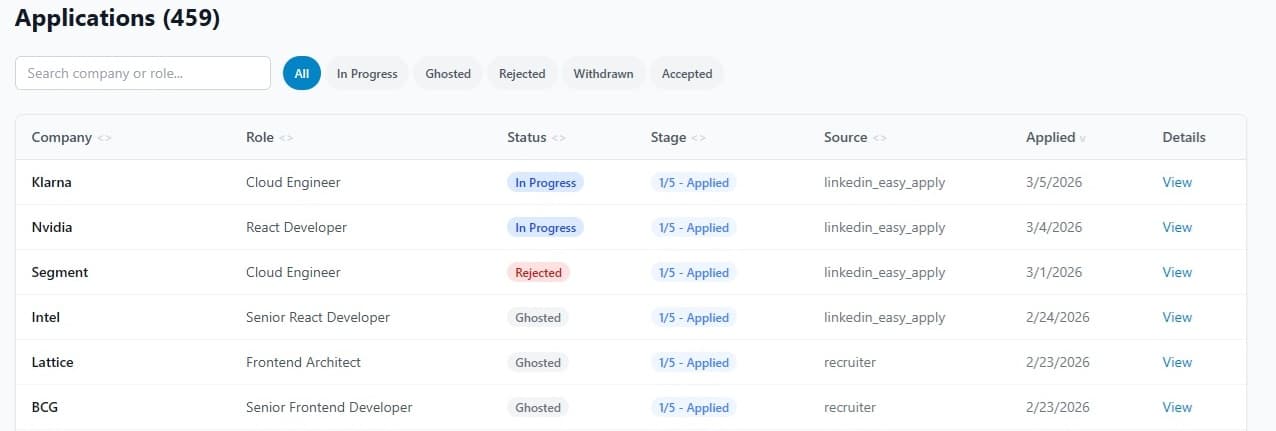Click Intel's 1/5 - Applied stage badge
The image size is (1276, 431).
click(x=693, y=317)
